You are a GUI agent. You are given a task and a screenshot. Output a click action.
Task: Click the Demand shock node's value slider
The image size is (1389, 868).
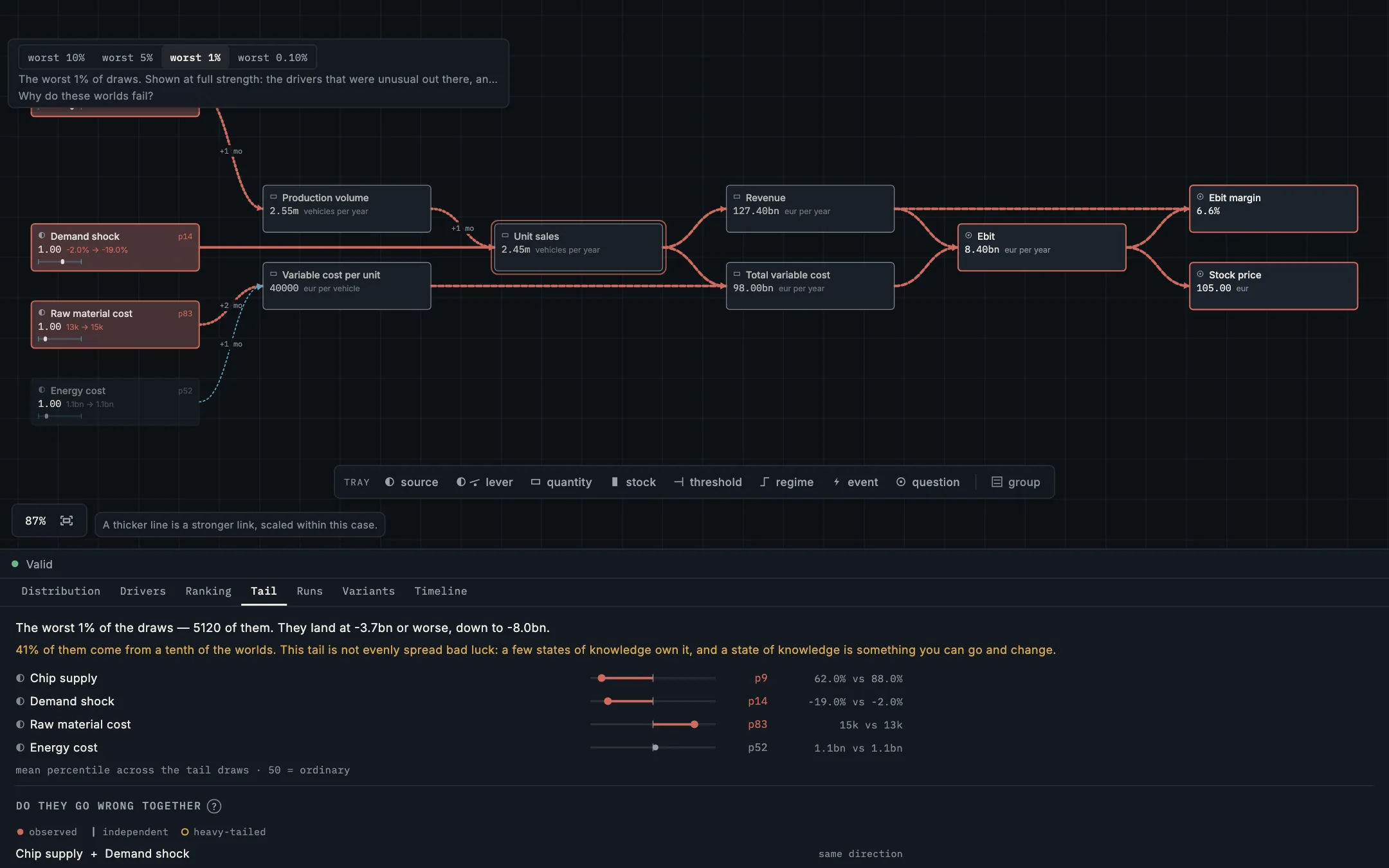pos(60,262)
